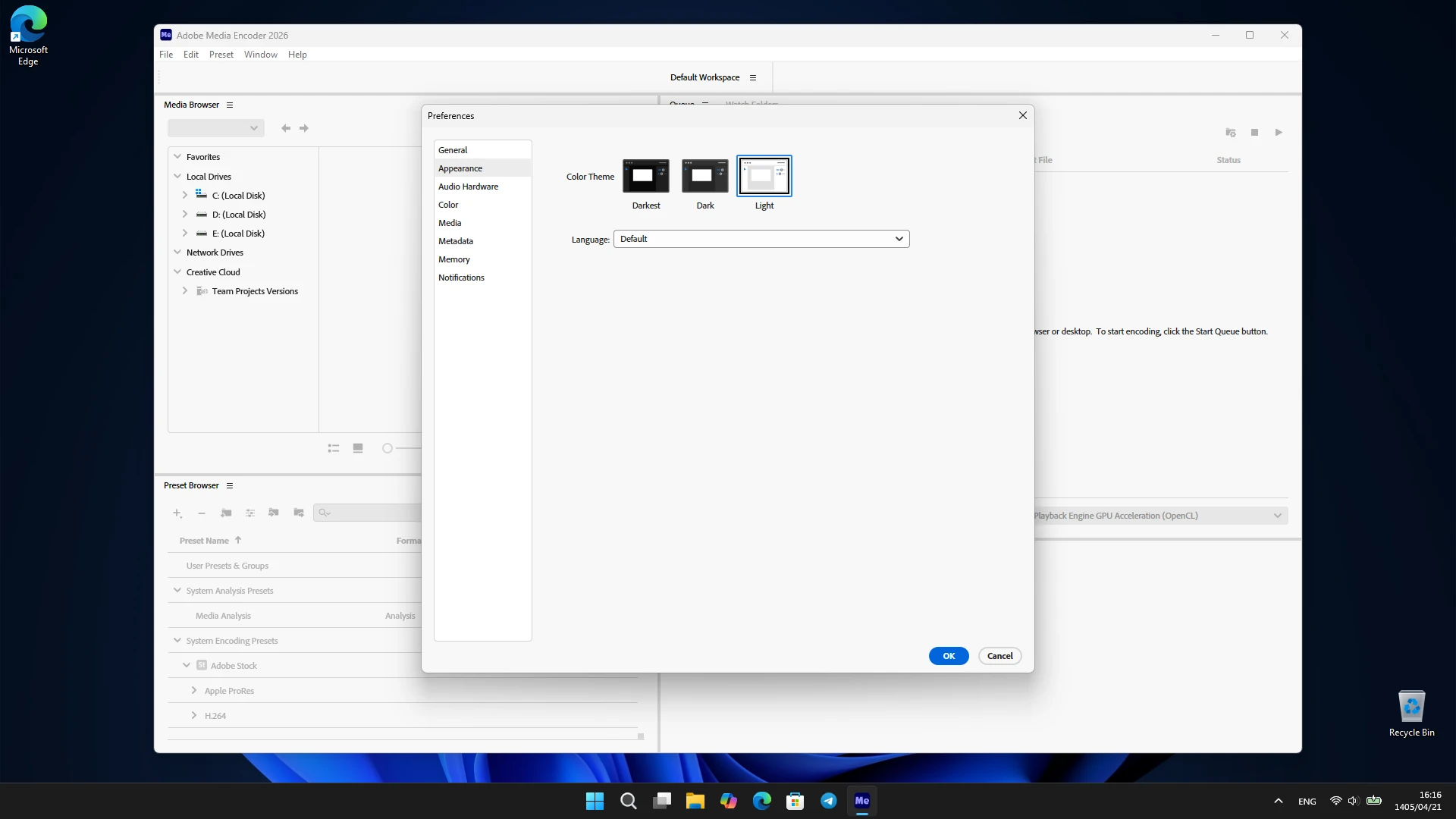1456x819 pixels.
Task: Open the Media Browser panel menu
Action: click(x=230, y=105)
